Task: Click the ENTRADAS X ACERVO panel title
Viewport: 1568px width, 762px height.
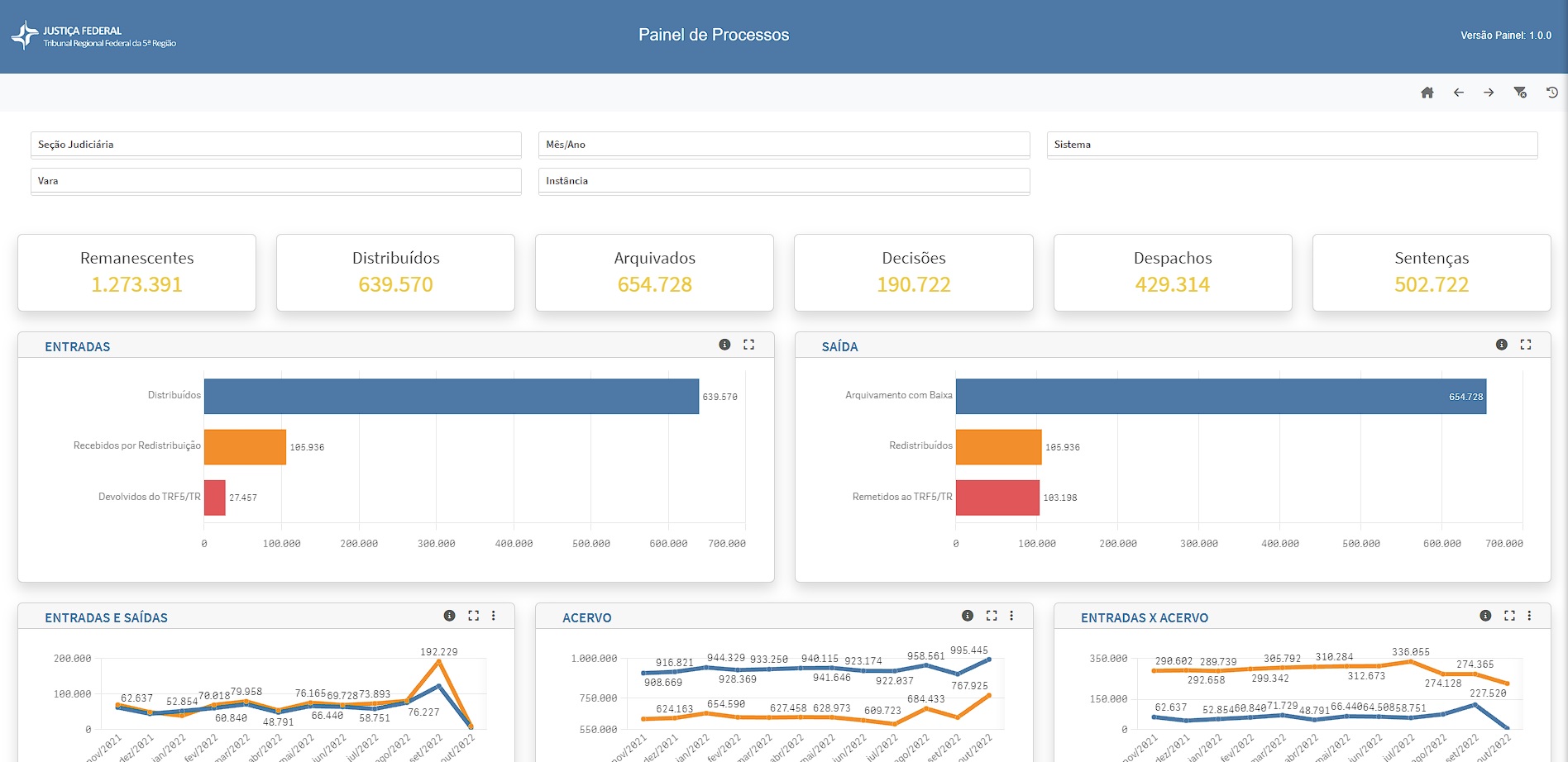Action: 1145,618
